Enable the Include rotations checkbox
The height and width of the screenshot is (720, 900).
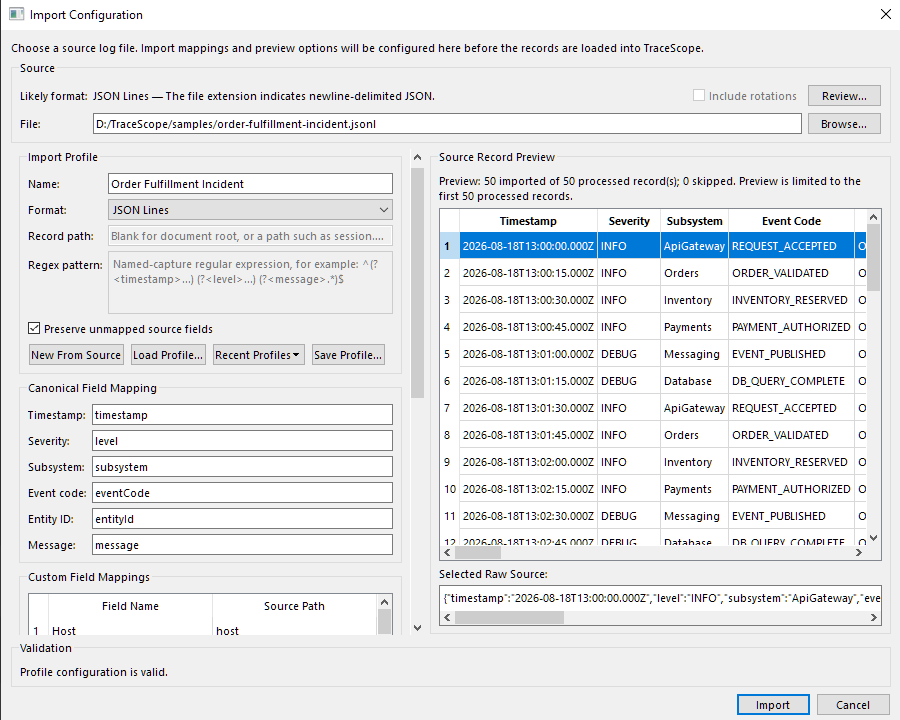(699, 95)
